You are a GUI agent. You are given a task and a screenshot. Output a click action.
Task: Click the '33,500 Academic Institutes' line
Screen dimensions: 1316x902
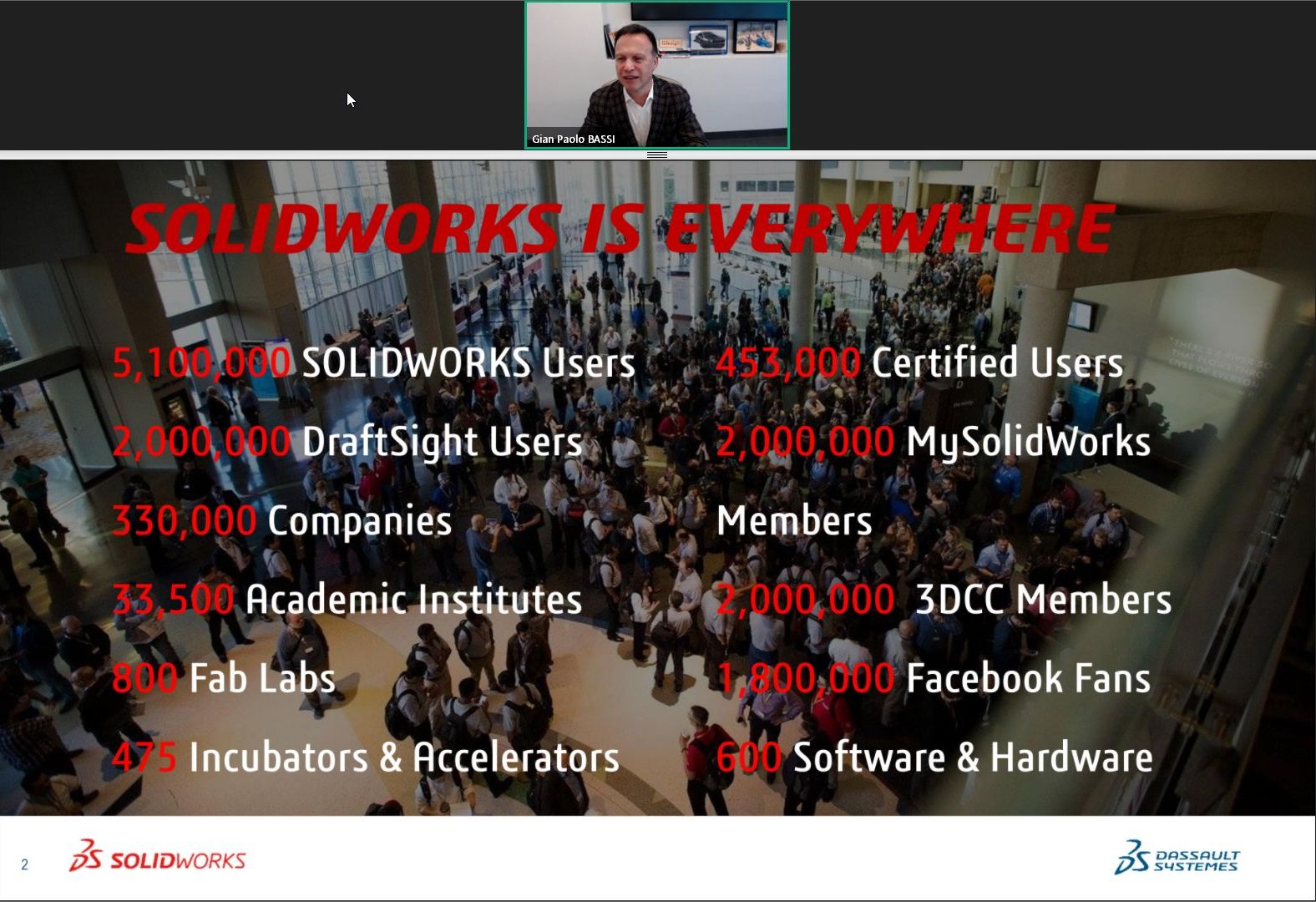[x=347, y=599]
